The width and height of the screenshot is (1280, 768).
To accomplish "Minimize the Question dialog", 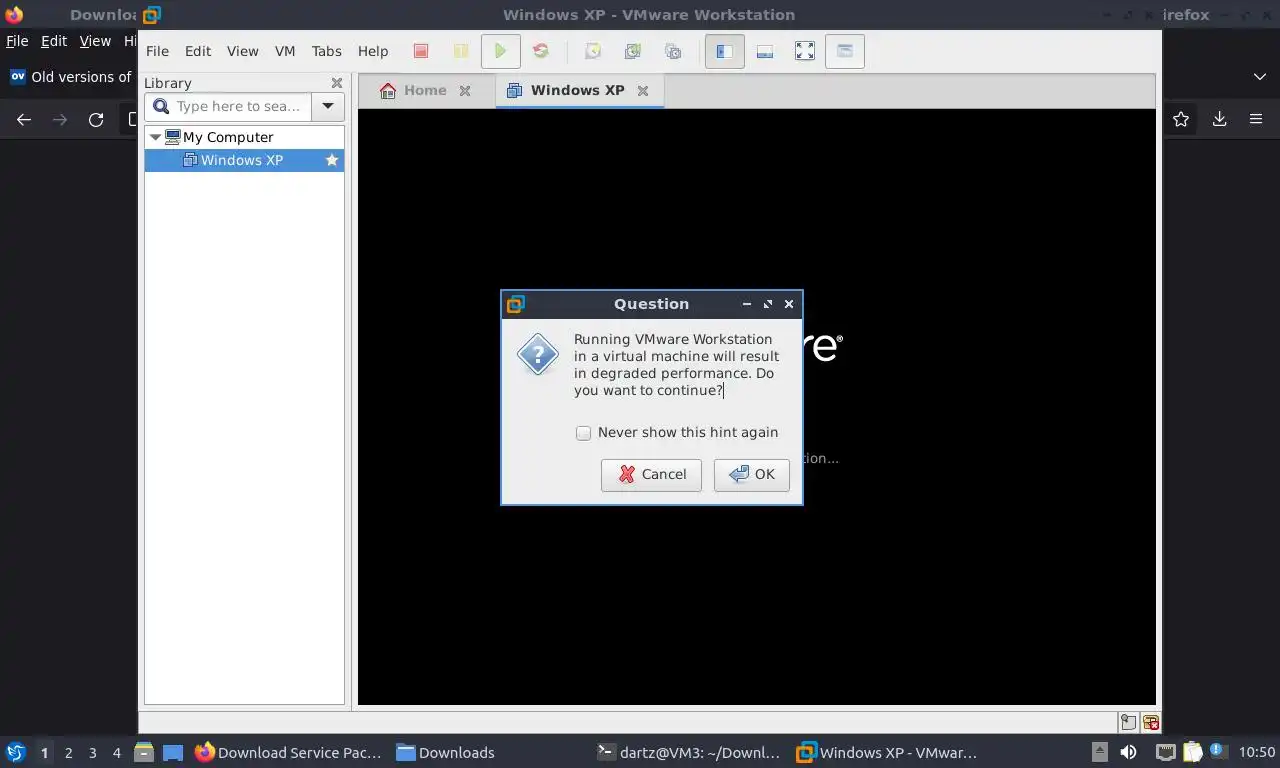I will [x=747, y=304].
